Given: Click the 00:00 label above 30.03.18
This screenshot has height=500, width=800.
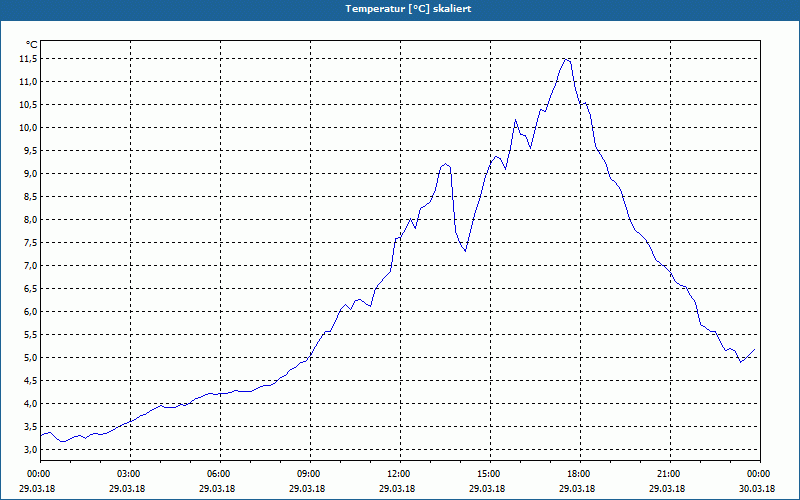Looking at the screenshot, I should [760, 474].
